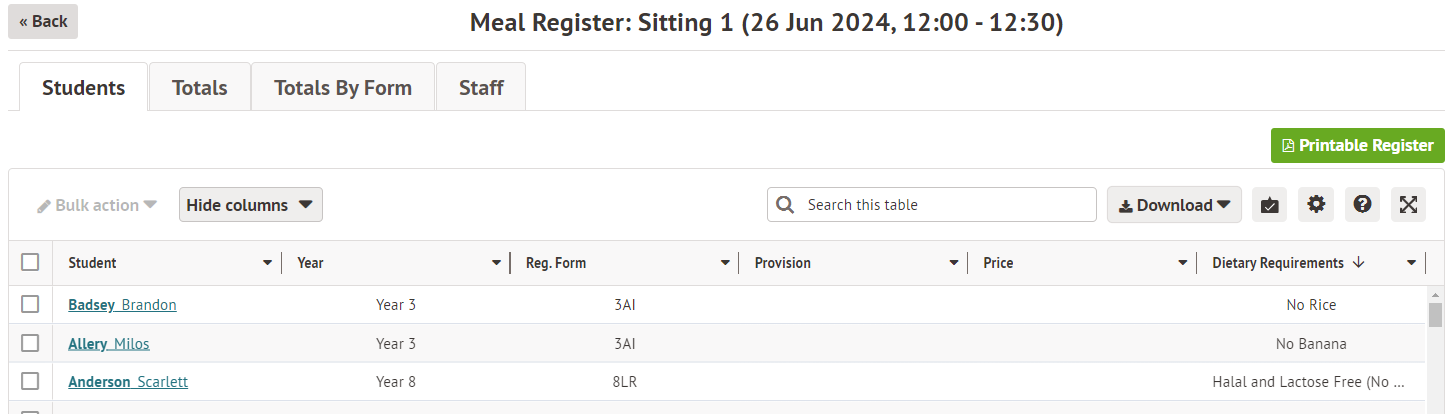Click the Dietary Requirements sort arrow
The width and height of the screenshot is (1445, 414).
[1358, 263]
